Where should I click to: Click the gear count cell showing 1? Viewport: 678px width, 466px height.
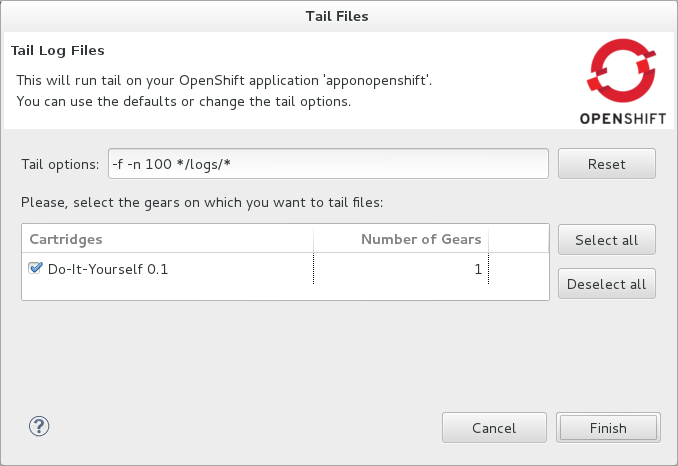coord(477,269)
